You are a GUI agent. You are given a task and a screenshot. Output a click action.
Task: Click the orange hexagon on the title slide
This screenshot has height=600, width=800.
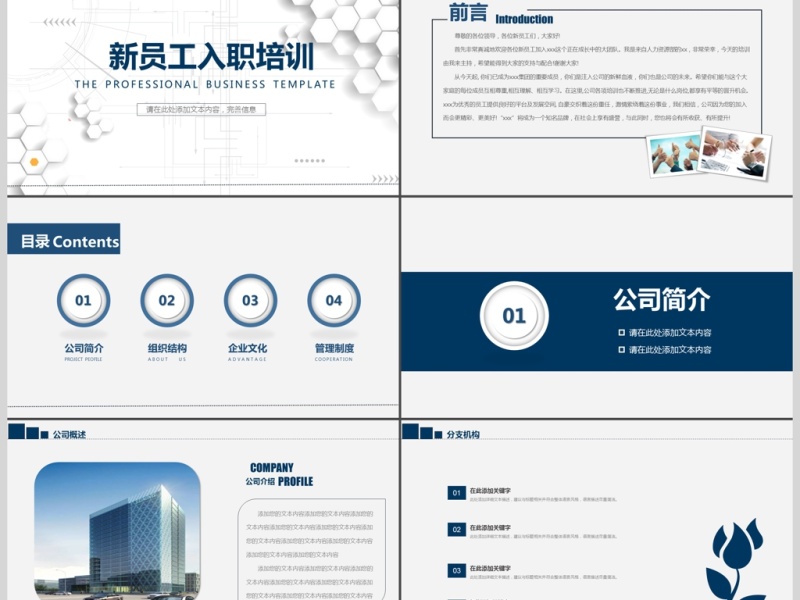click(x=35, y=160)
